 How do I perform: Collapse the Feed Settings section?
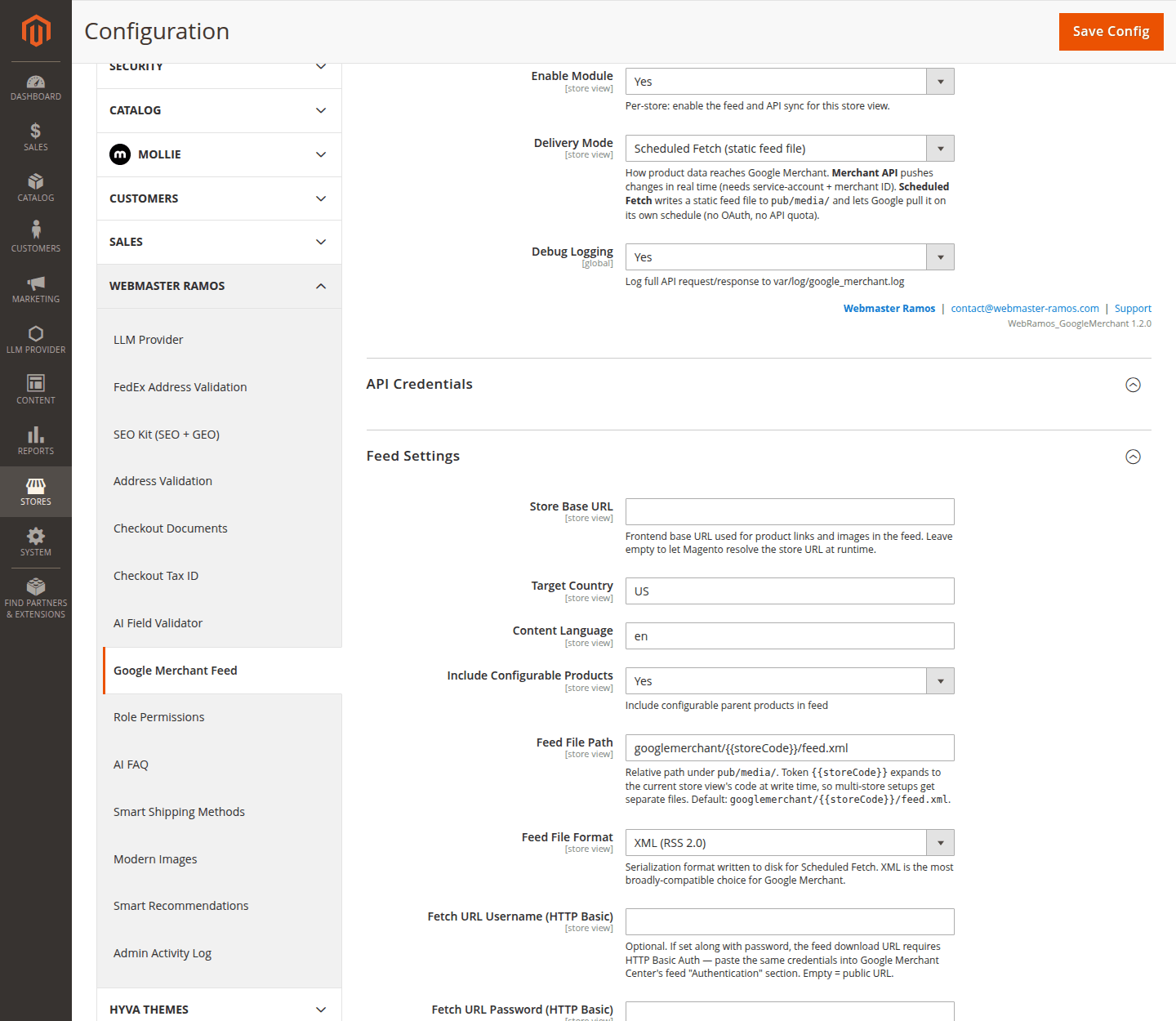(1133, 457)
